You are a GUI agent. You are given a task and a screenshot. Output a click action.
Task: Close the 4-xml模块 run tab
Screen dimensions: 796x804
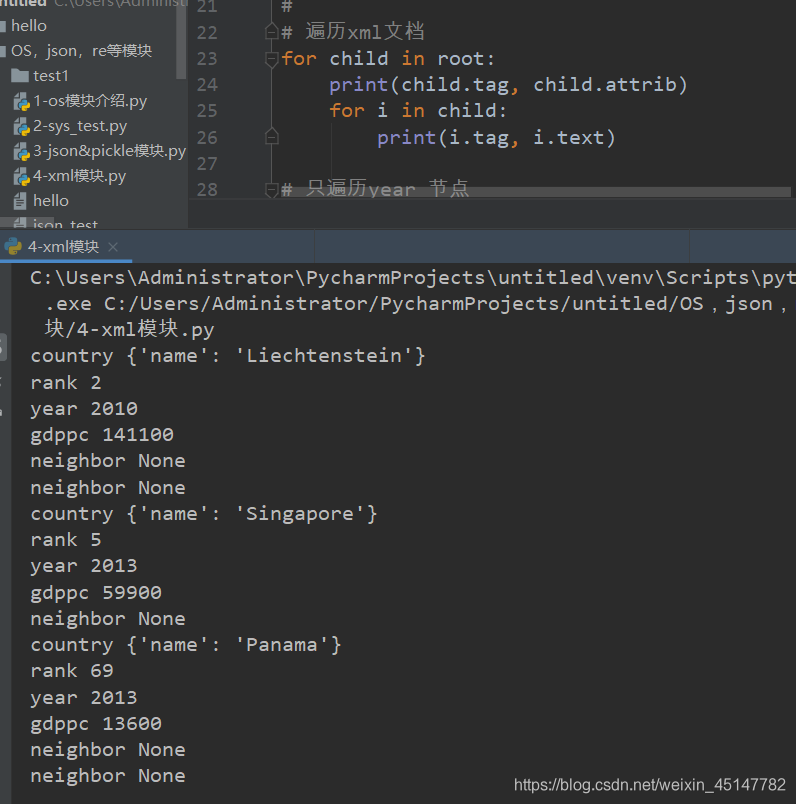pyautogui.click(x=113, y=247)
